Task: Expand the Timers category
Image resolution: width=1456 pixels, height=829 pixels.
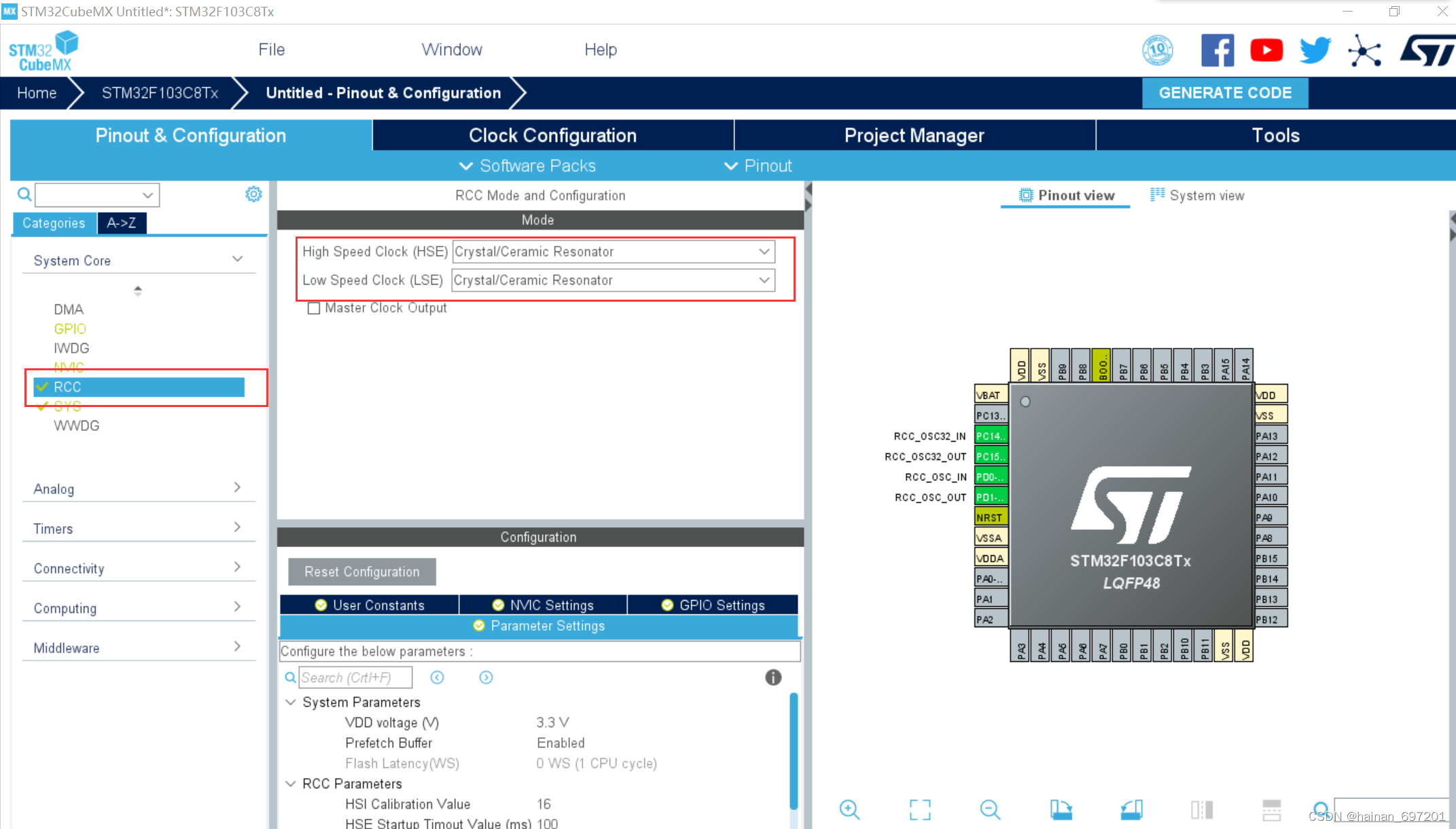Action: tap(237, 527)
